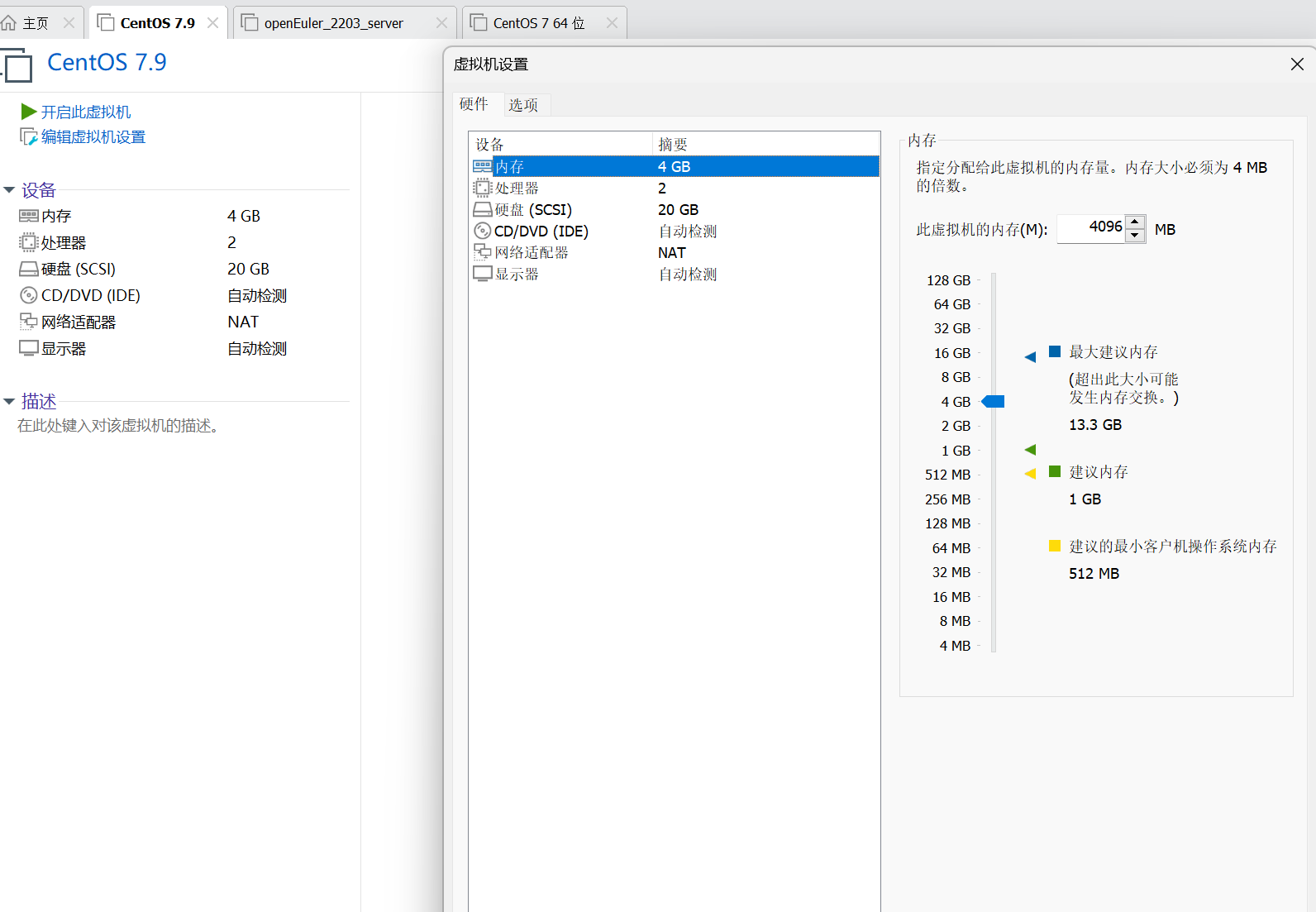Select 硬盘 (SCSI) row in settings list
This screenshot has width=1316, height=912.
[x=675, y=209]
